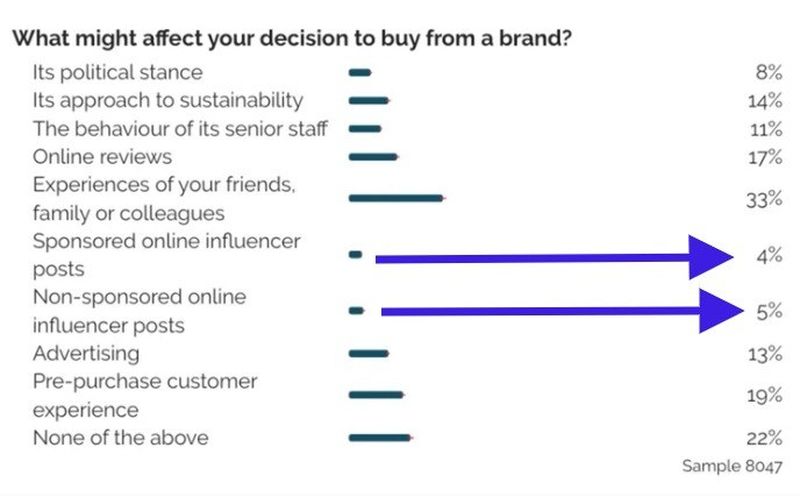Click the Advertising bar

pyautogui.click(x=369, y=353)
